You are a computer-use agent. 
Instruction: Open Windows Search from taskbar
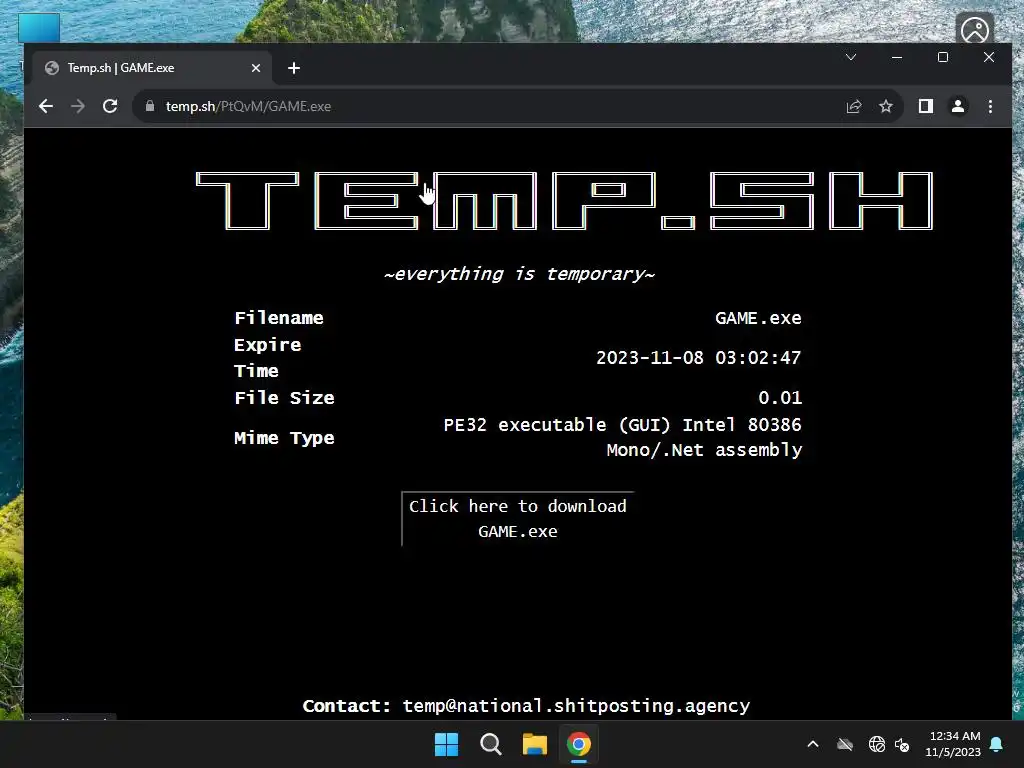(x=490, y=744)
